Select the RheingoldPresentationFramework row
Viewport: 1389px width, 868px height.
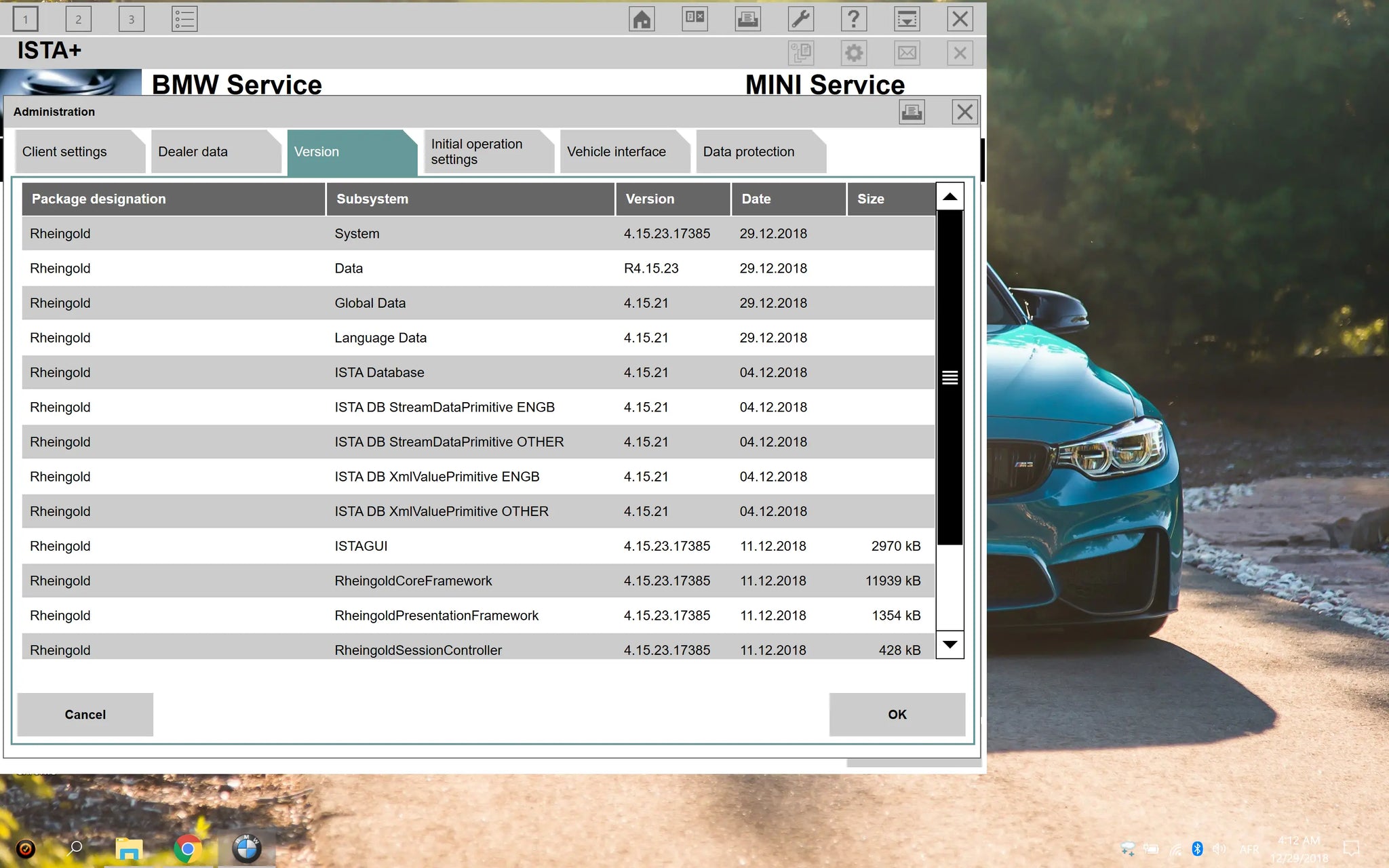pyautogui.click(x=478, y=616)
